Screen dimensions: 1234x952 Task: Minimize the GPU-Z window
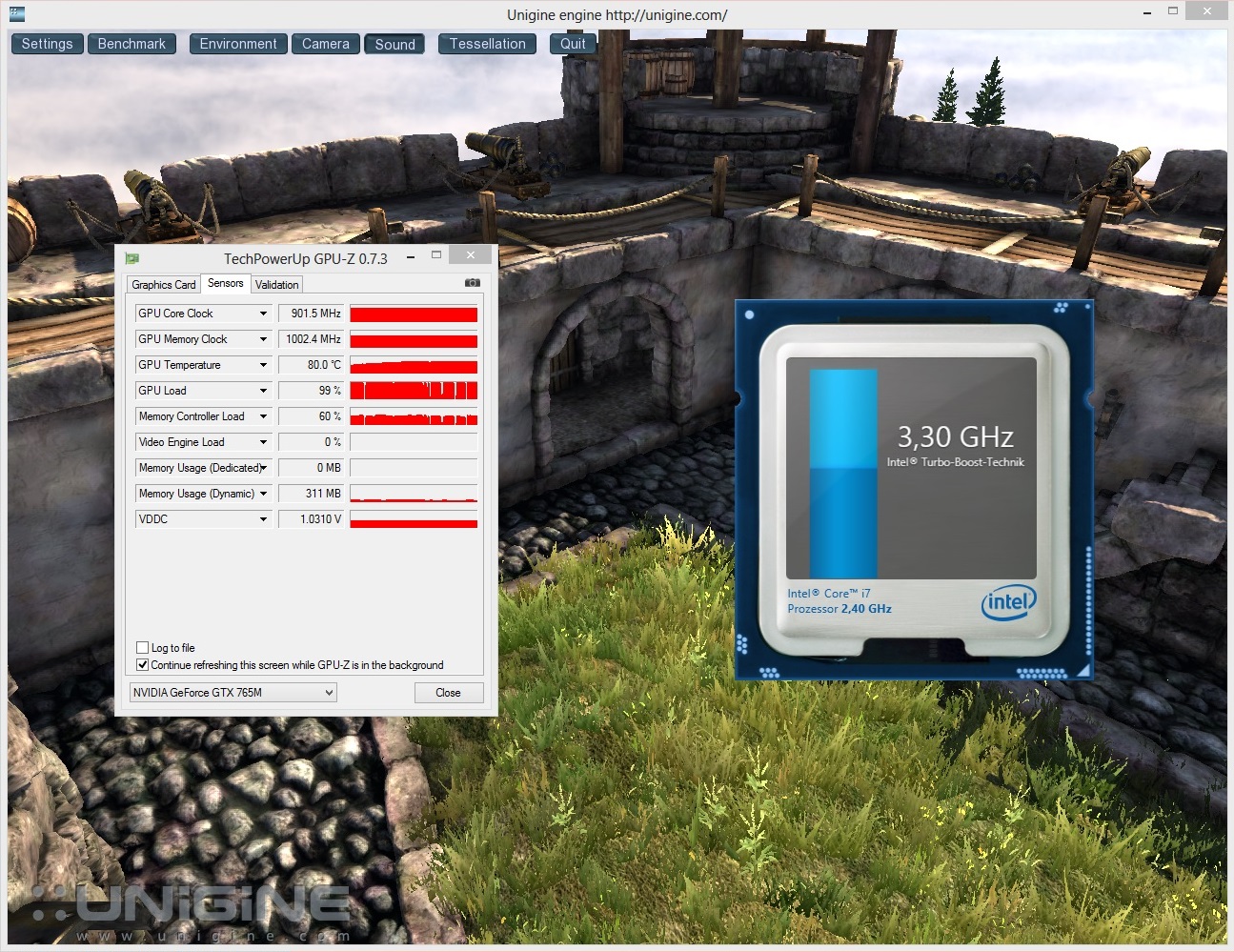[411, 257]
